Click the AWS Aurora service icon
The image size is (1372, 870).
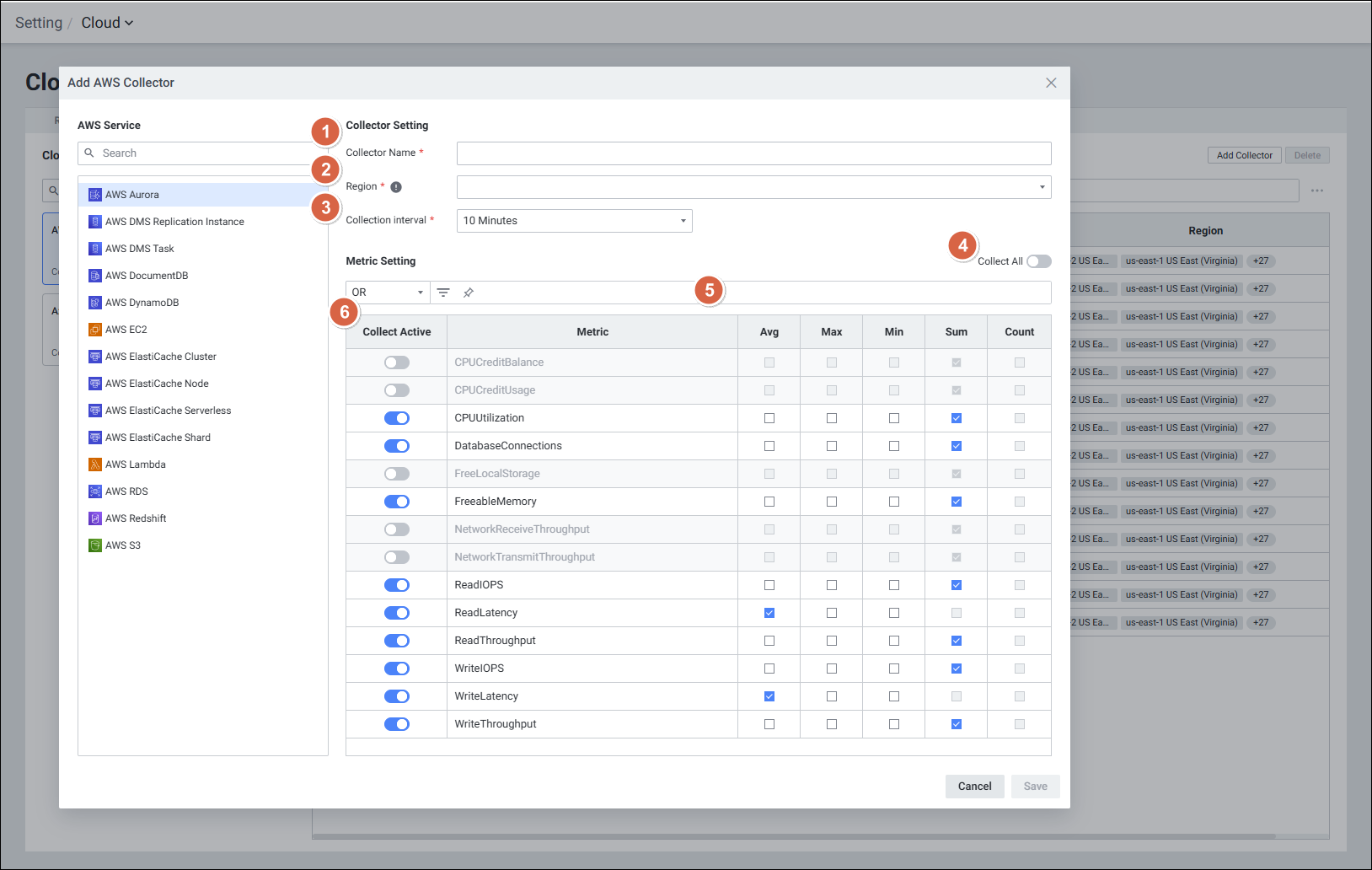pos(95,195)
